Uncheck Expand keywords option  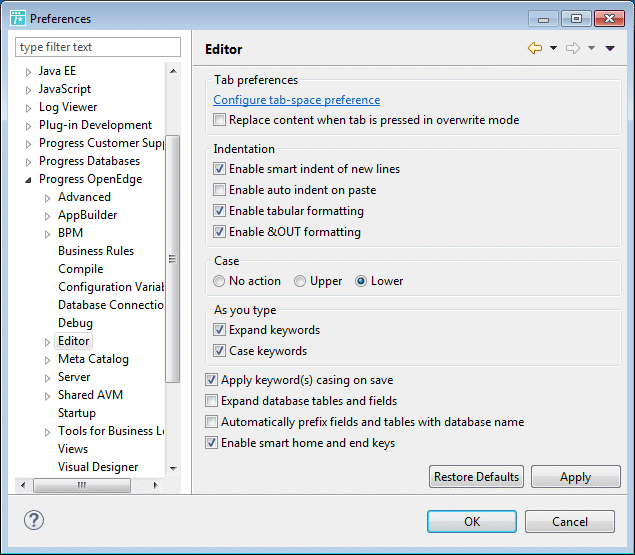point(219,330)
